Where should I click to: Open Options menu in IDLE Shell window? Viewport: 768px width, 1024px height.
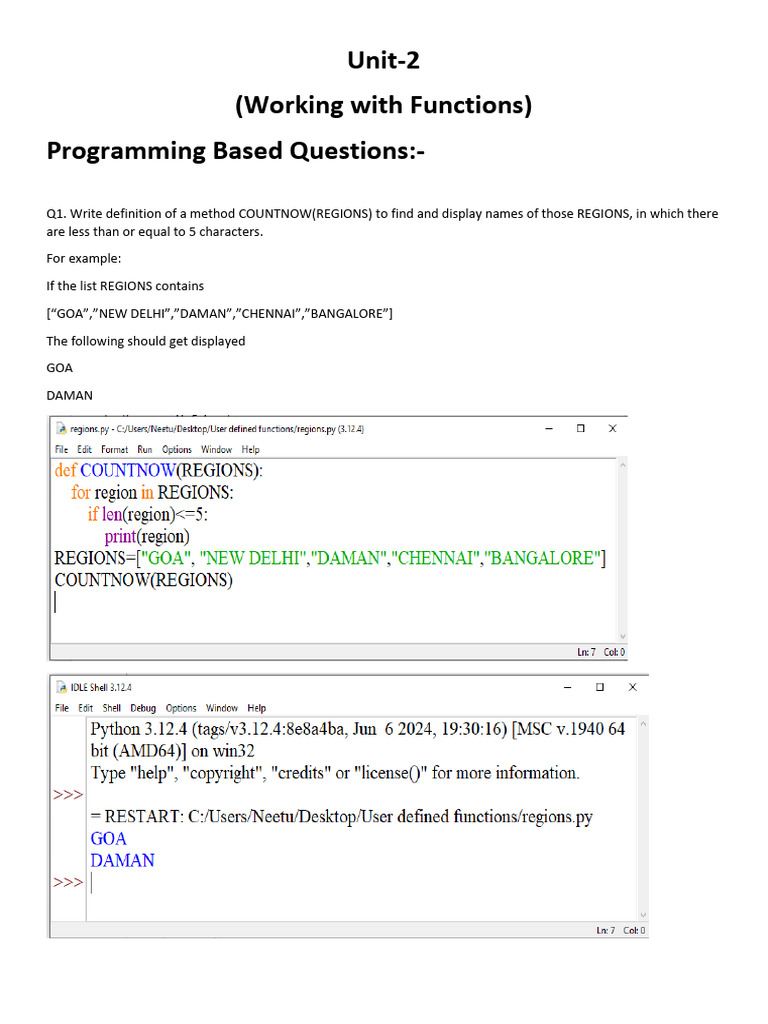tap(181, 708)
